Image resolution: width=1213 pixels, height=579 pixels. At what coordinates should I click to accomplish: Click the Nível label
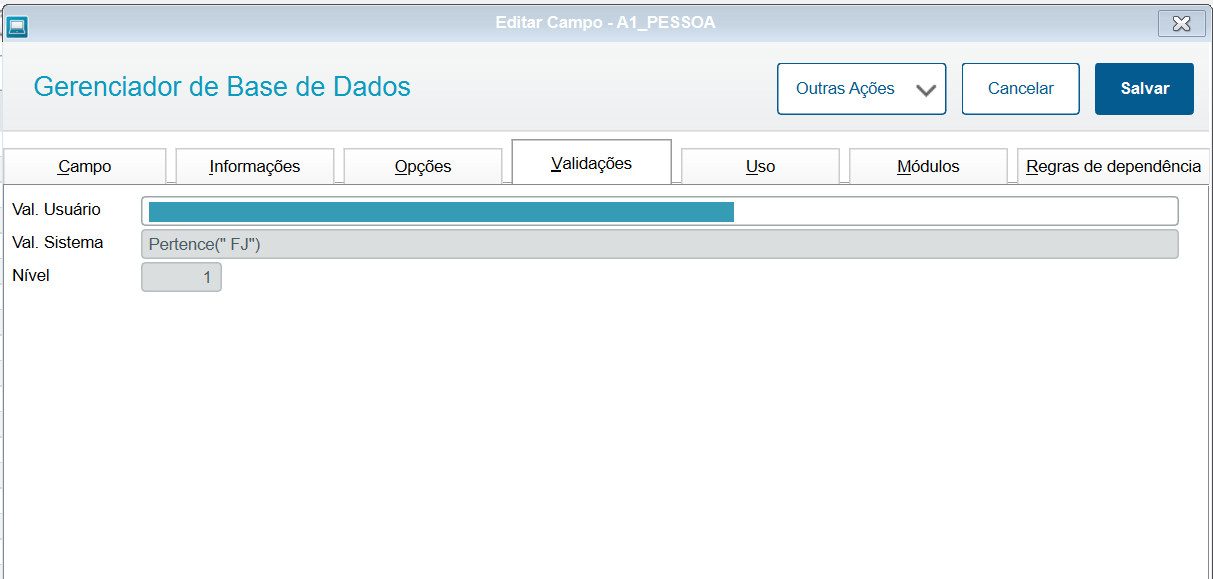click(31, 276)
